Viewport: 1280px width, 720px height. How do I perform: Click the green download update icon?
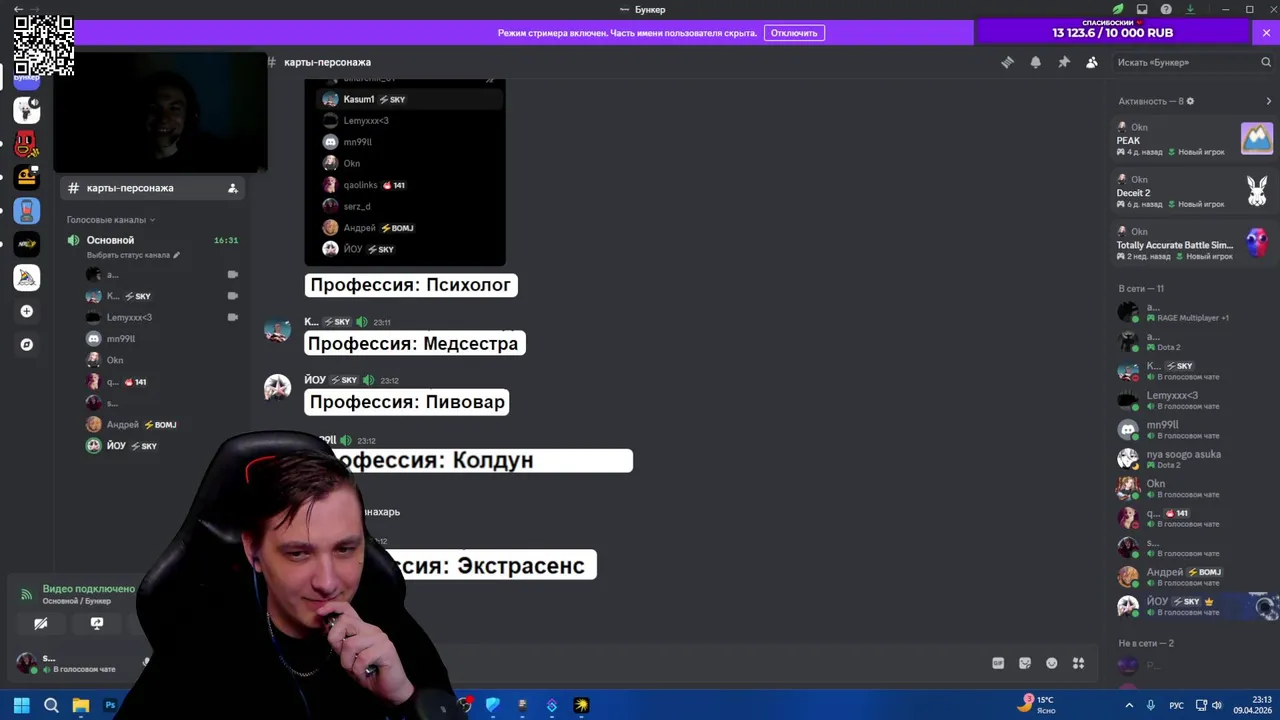point(1190,9)
